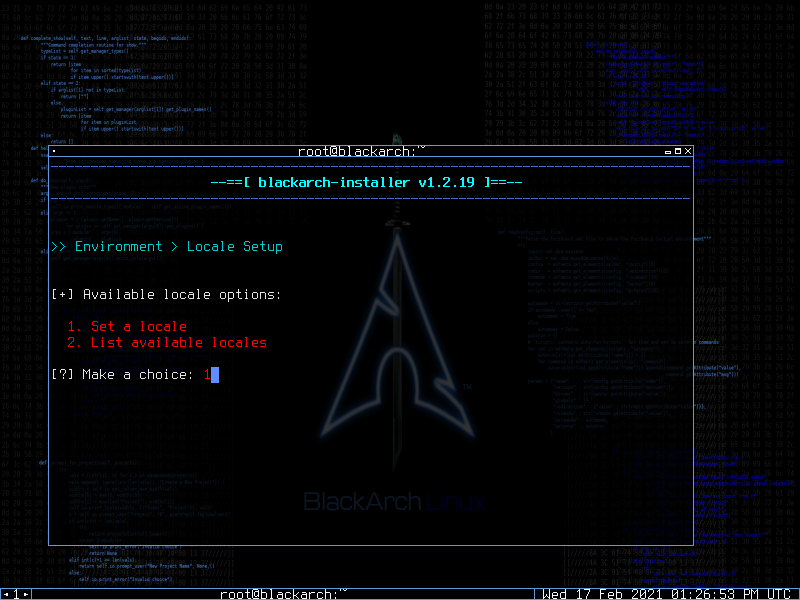Click the 'Set a locale' option line
This screenshot has height=600, width=800.
[x=127, y=326]
